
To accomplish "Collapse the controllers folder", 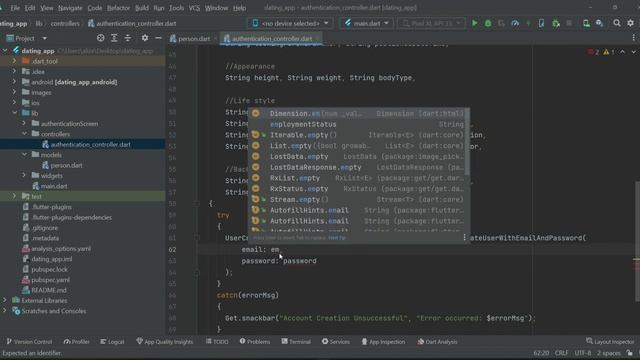I will click(24, 133).
